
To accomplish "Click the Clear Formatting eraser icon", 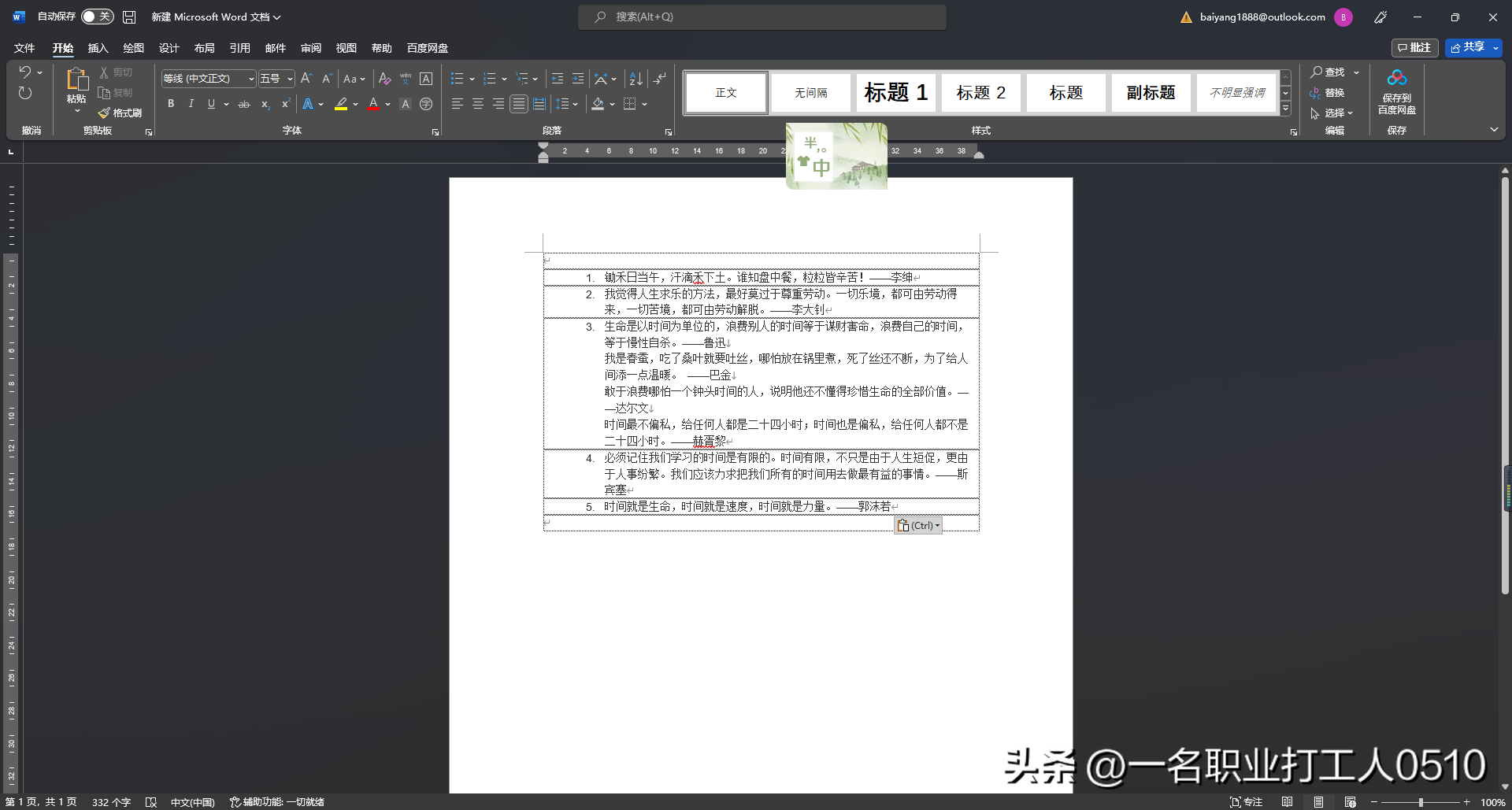I will pyautogui.click(x=384, y=79).
